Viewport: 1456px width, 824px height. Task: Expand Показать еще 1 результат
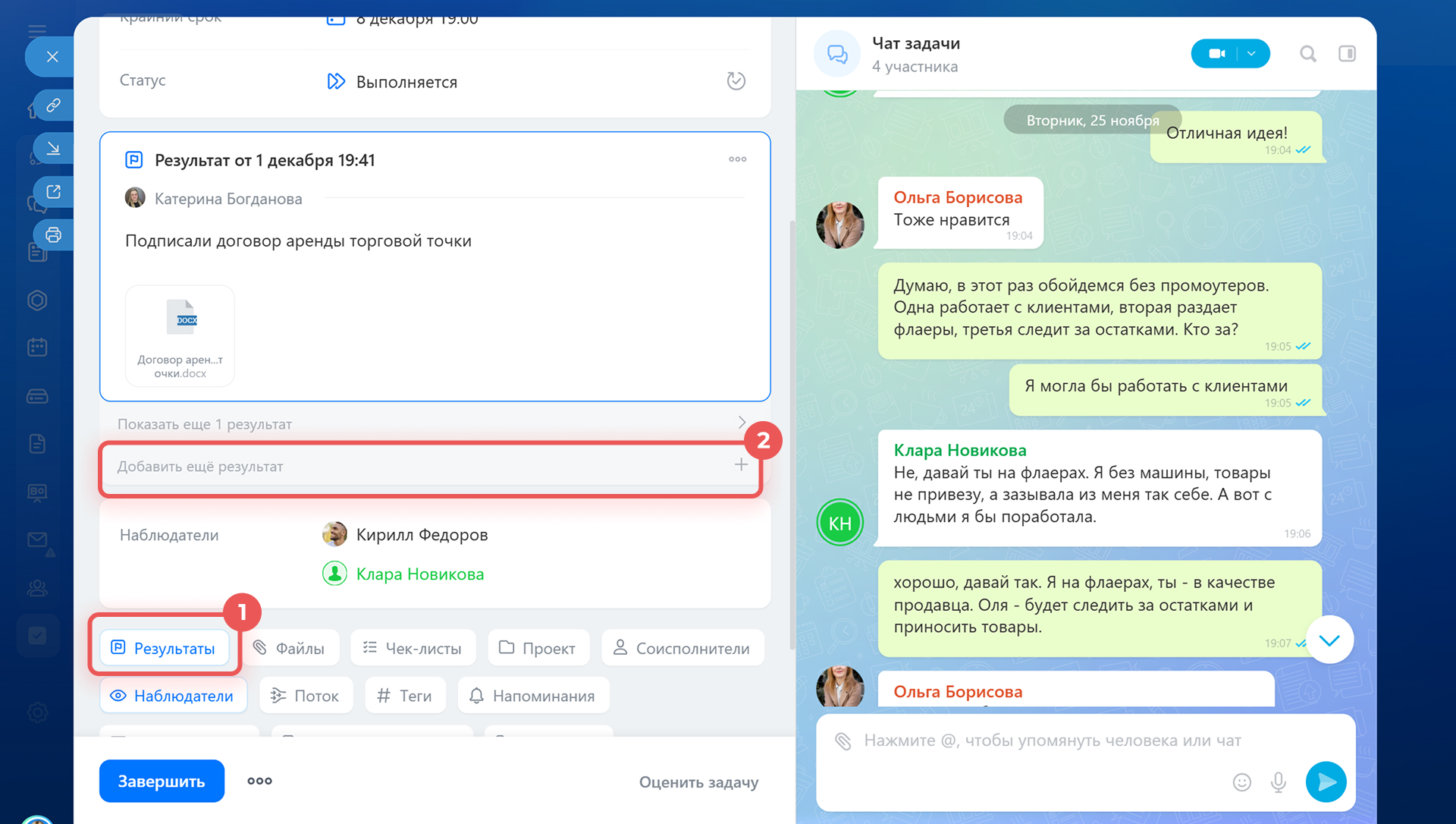tap(431, 423)
